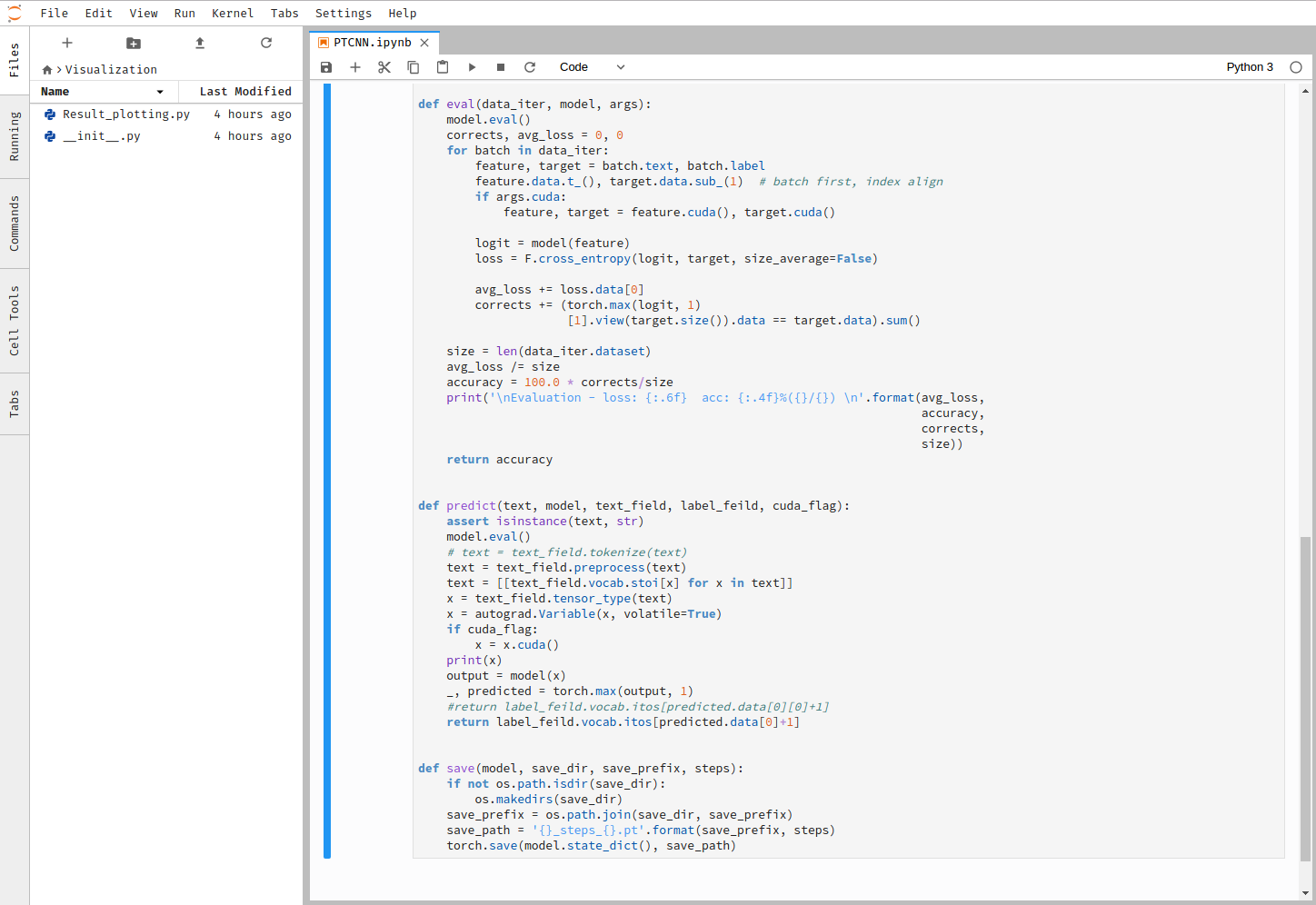Click on 'def save' line in code

pos(581,769)
